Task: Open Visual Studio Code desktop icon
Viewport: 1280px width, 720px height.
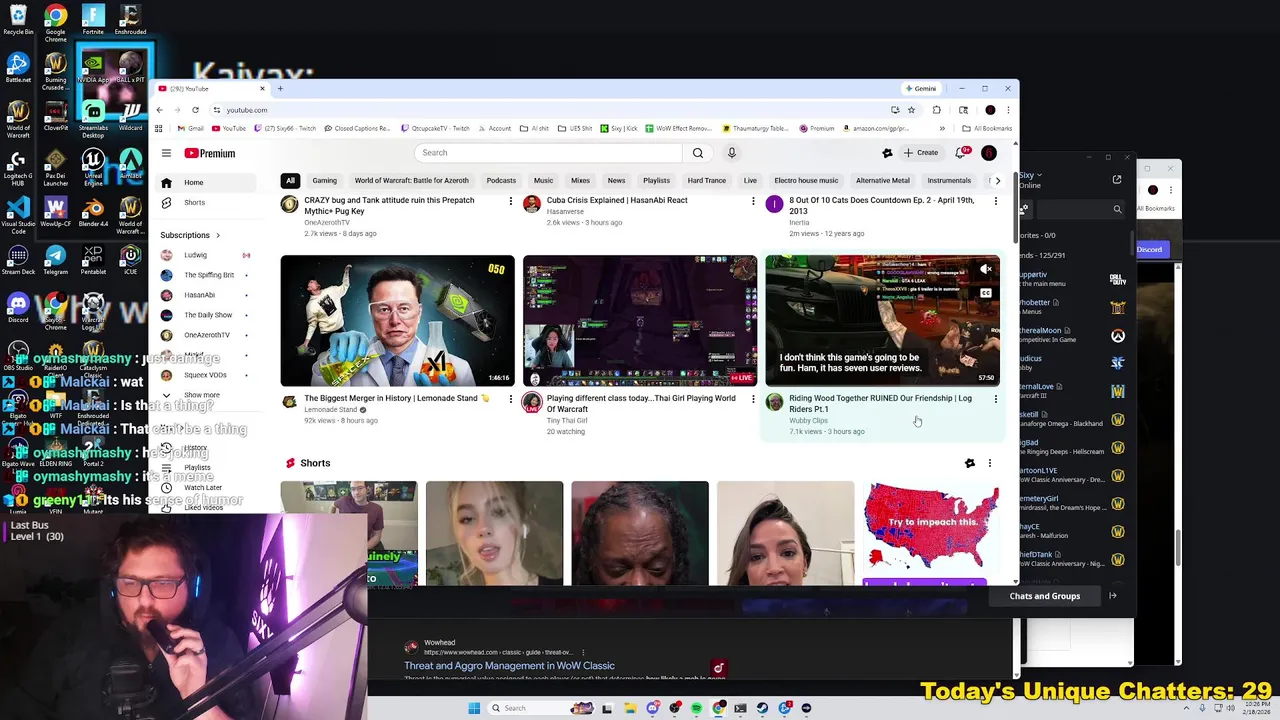Action: [x=18, y=214]
